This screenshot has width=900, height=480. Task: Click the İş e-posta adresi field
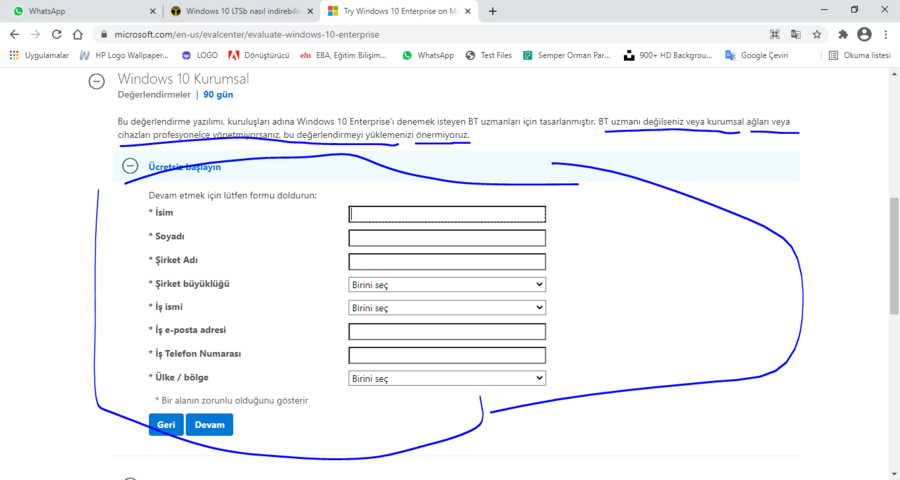(447, 331)
